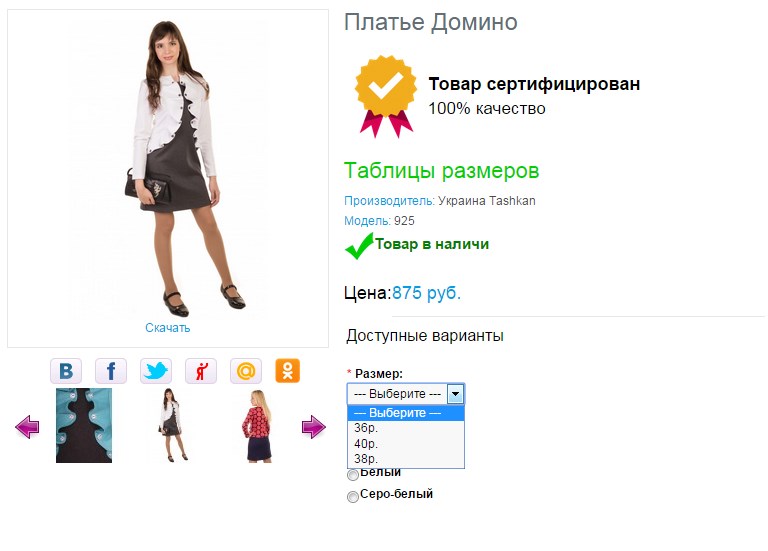Pick size 38р. in the dropdown
Image resolution: width=768 pixels, height=551 pixels.
pos(406,459)
